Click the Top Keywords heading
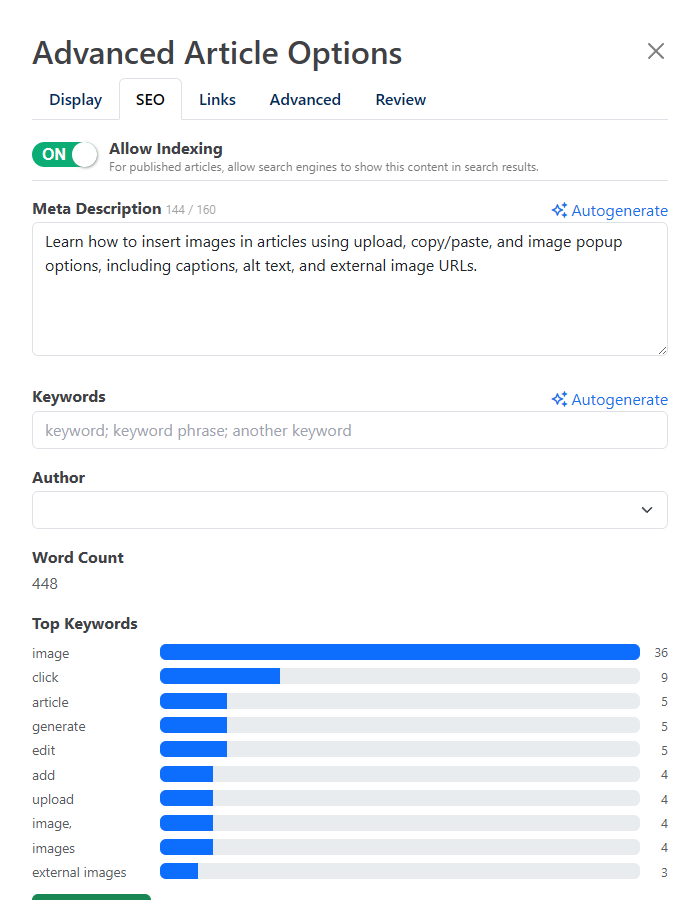This screenshot has width=700, height=900. coord(85,624)
